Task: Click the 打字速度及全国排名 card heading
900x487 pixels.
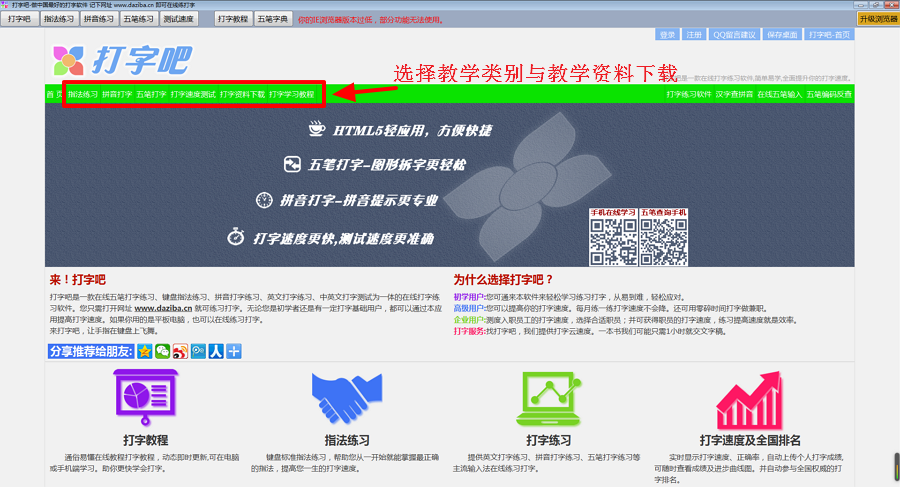Action: pos(750,440)
